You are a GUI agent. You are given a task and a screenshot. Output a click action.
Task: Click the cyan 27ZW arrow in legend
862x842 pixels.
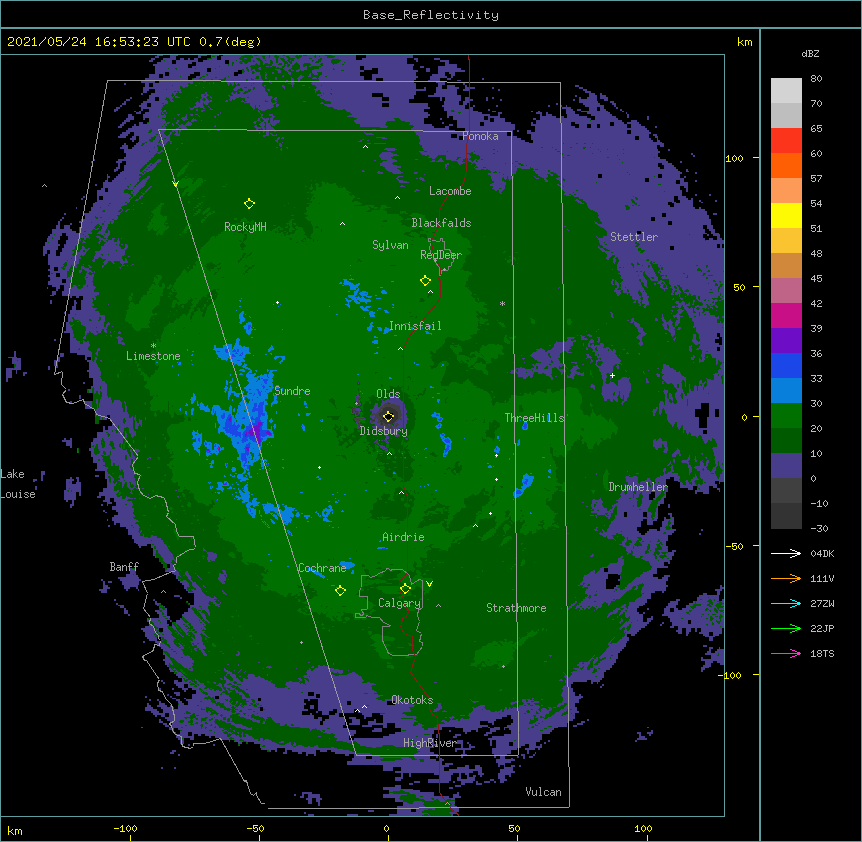[x=786, y=603]
